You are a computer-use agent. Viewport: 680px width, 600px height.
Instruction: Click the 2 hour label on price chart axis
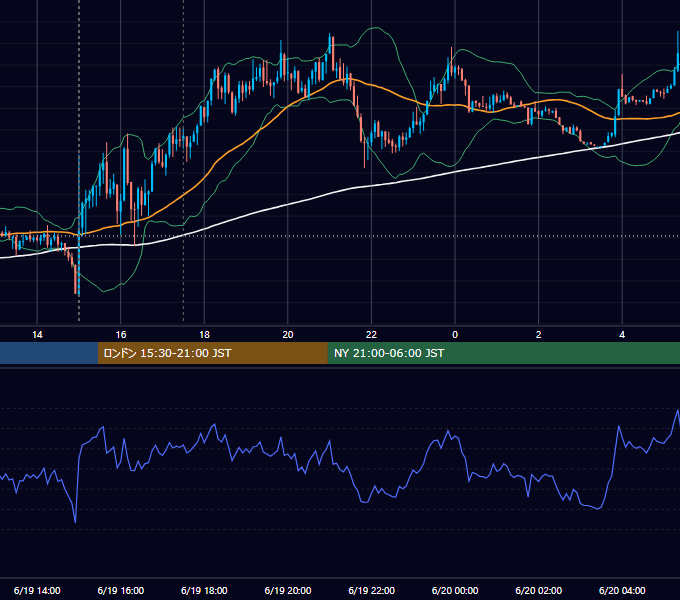(x=539, y=335)
